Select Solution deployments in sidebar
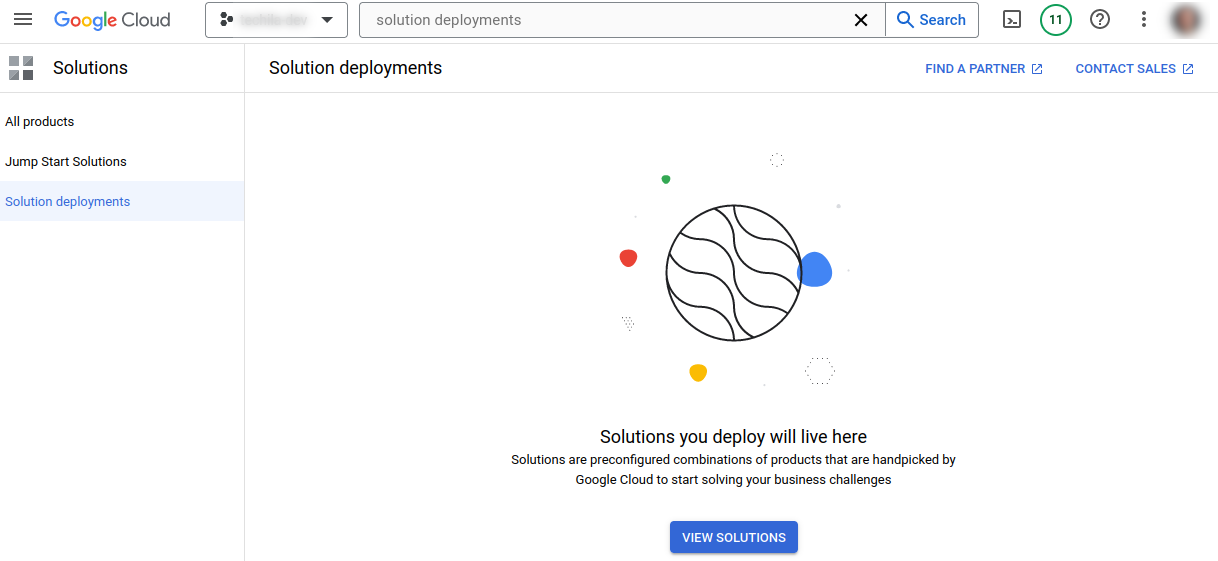Screen dimensions: 1218x561 (x=68, y=202)
